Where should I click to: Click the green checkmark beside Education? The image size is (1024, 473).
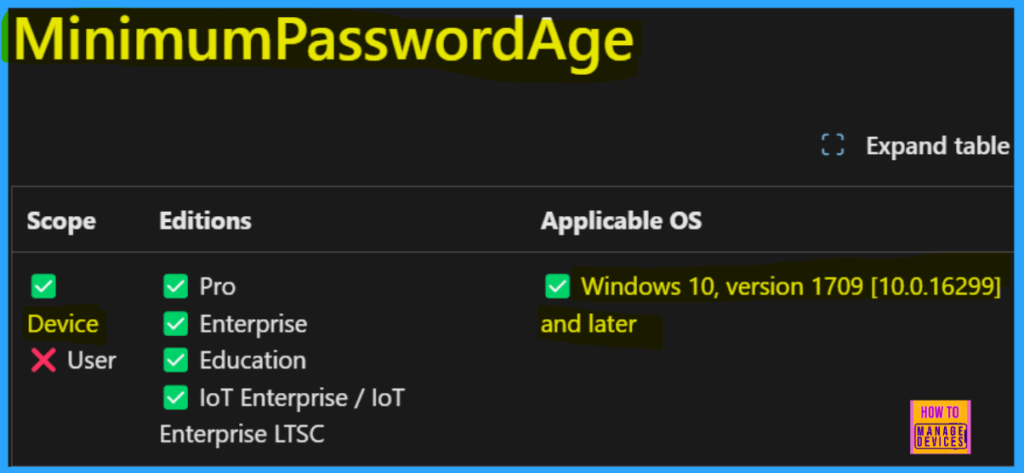click(176, 360)
